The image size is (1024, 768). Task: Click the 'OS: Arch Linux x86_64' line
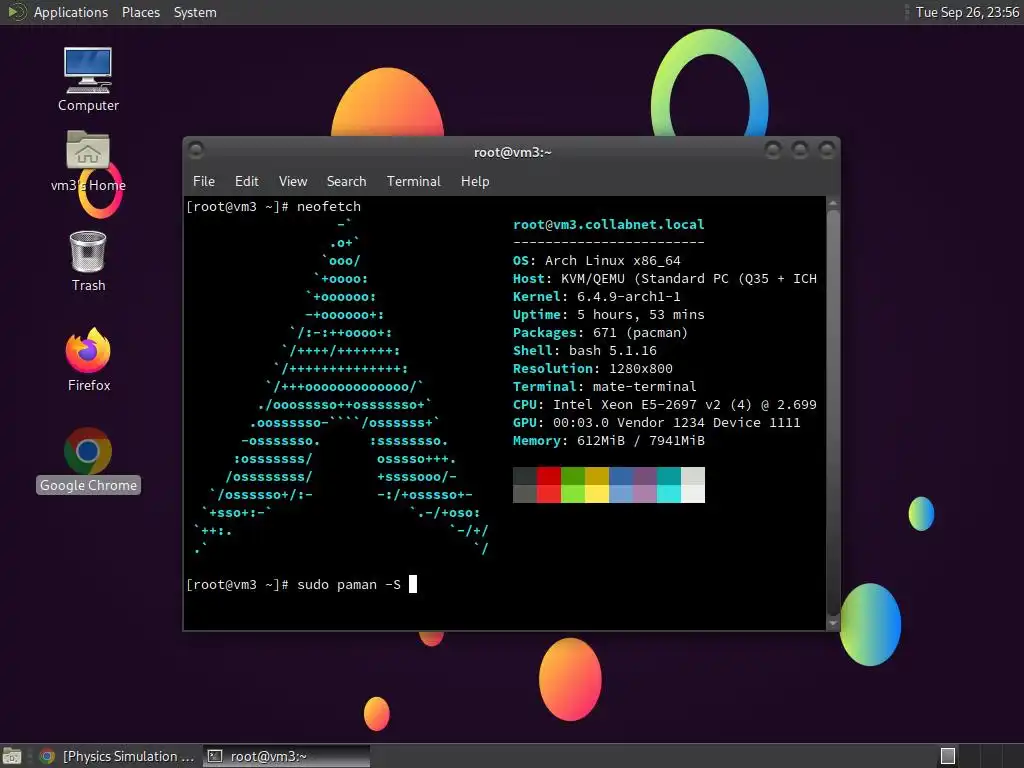[597, 261]
